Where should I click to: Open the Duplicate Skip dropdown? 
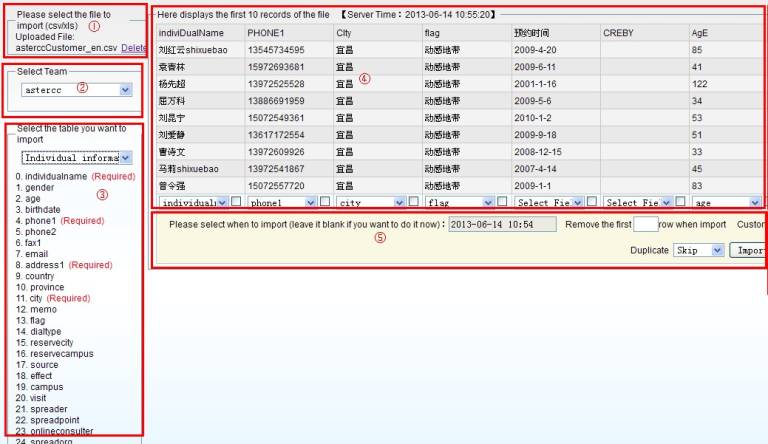pyautogui.click(x=699, y=250)
